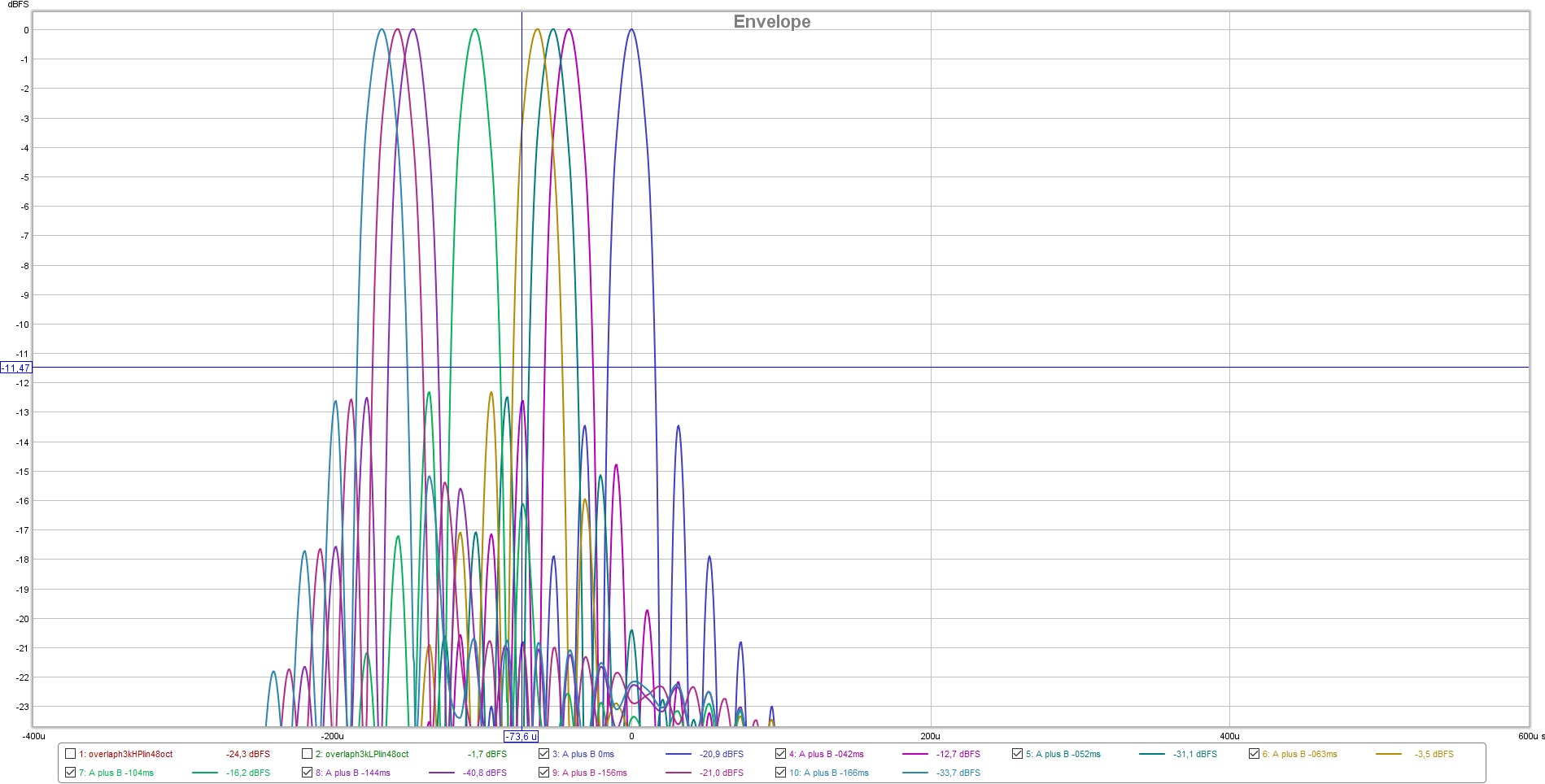Click the -11,47 cursor level box
This screenshot has height=784, width=1545.
pyautogui.click(x=15, y=368)
